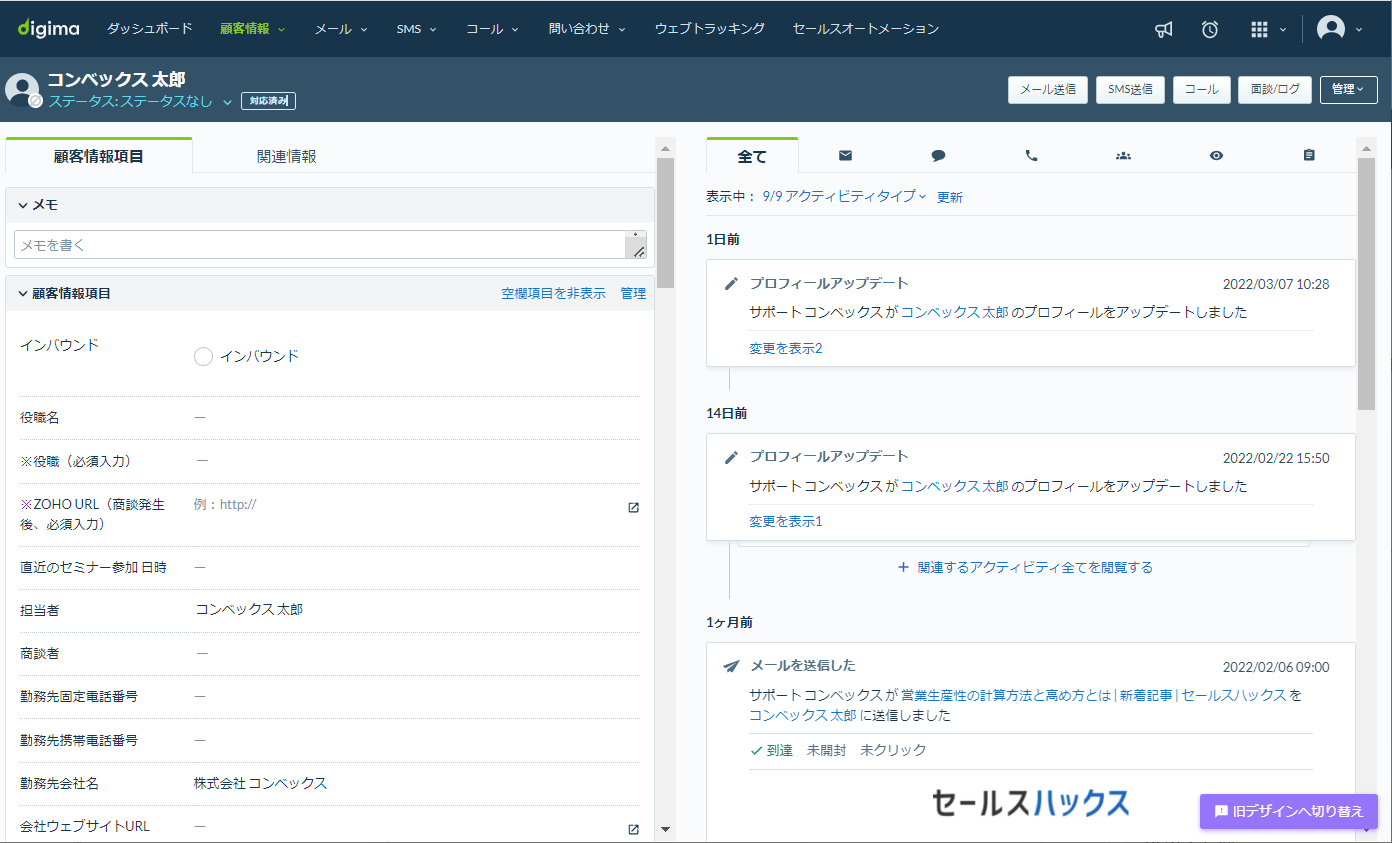Go to ダッシュボード

[x=150, y=29]
